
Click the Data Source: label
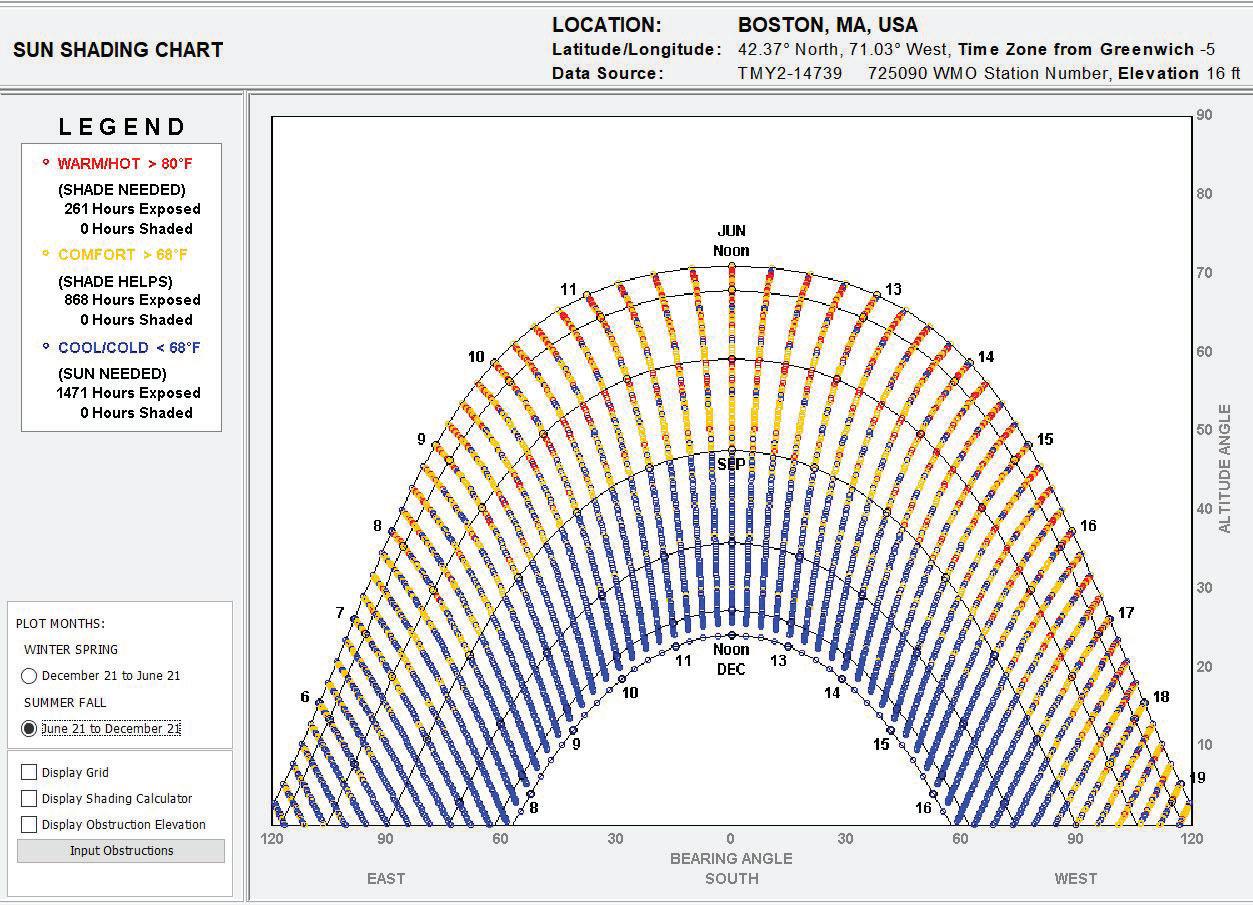tap(607, 73)
